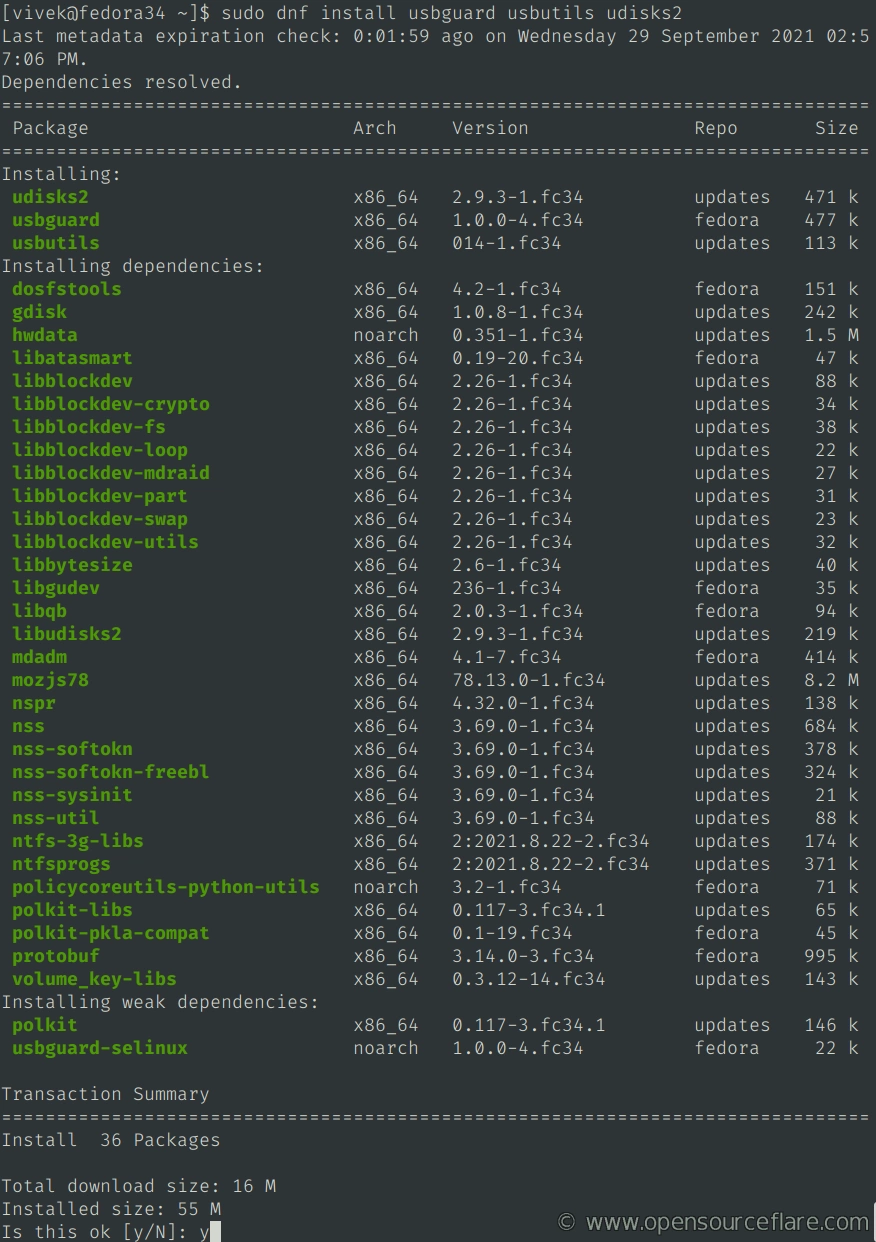Click the hwdata package name
876x1242 pixels.
point(45,335)
